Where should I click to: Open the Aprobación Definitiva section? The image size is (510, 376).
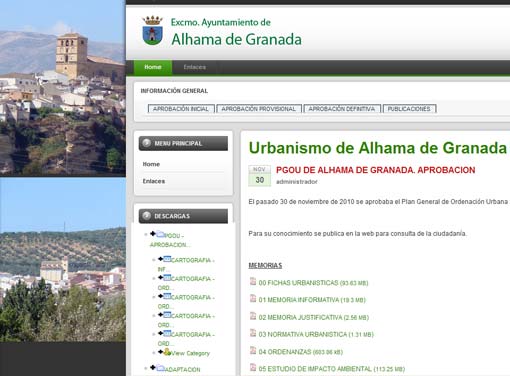tap(342, 109)
